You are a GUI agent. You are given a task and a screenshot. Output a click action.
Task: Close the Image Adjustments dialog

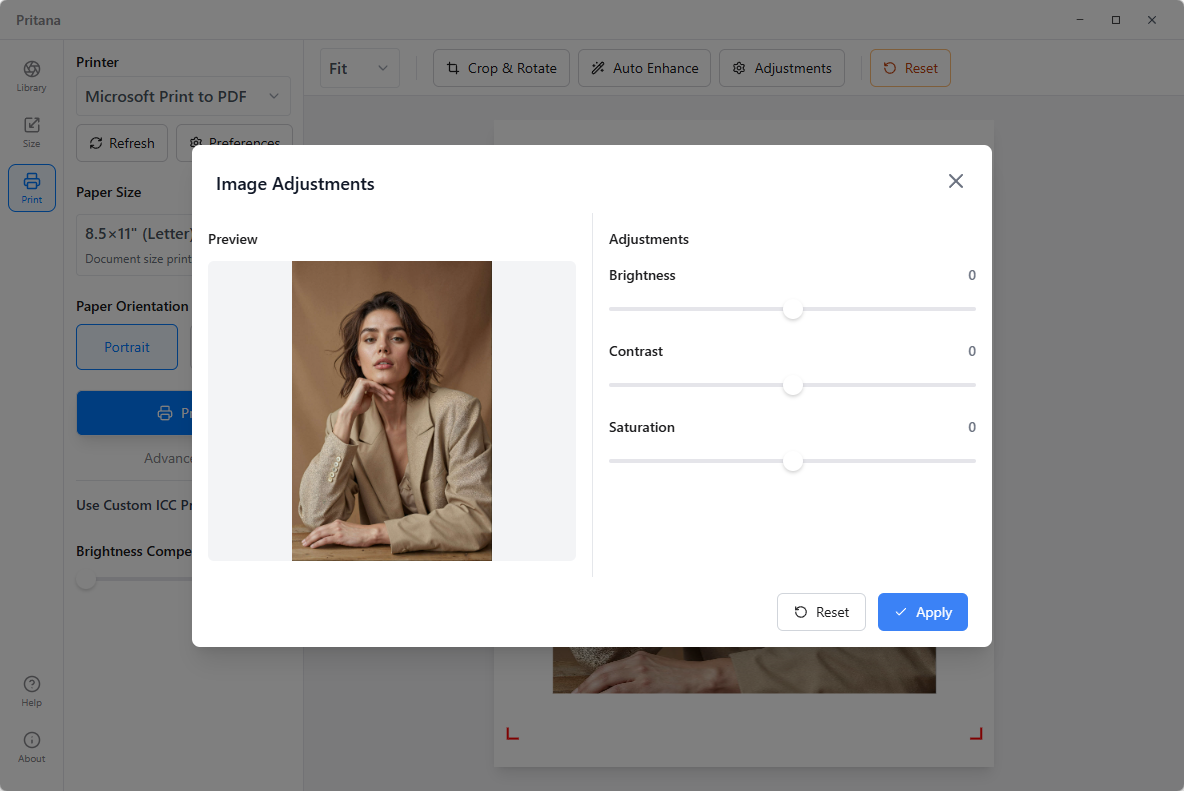[x=955, y=181]
